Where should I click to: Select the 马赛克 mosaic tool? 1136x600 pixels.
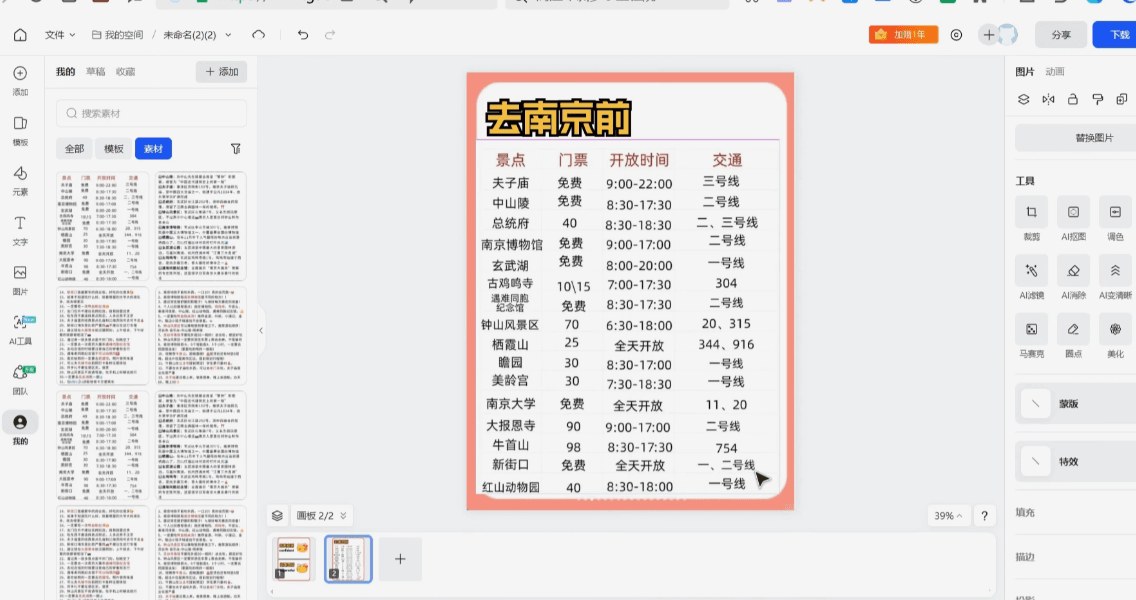(x=1031, y=336)
